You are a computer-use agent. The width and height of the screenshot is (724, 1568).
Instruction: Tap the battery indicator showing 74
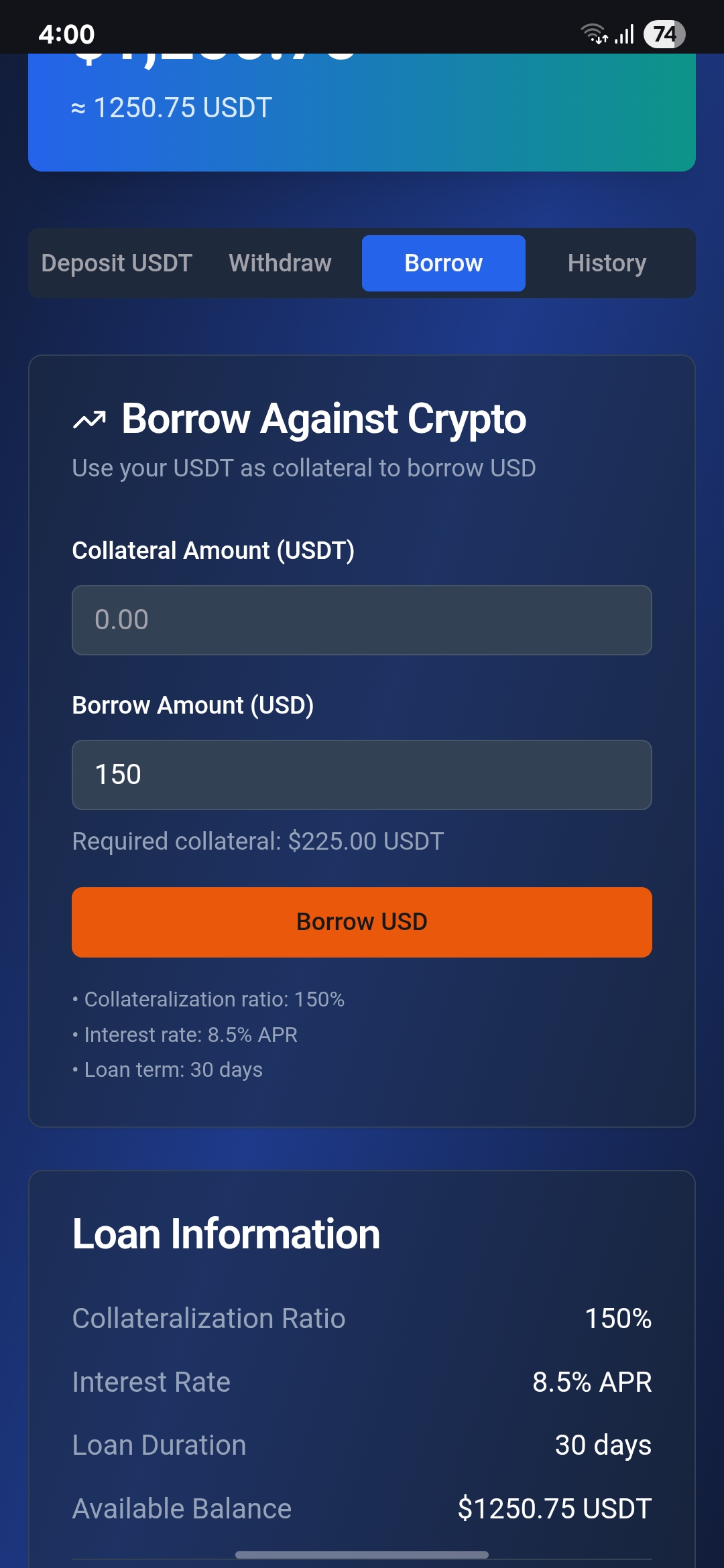point(664,34)
